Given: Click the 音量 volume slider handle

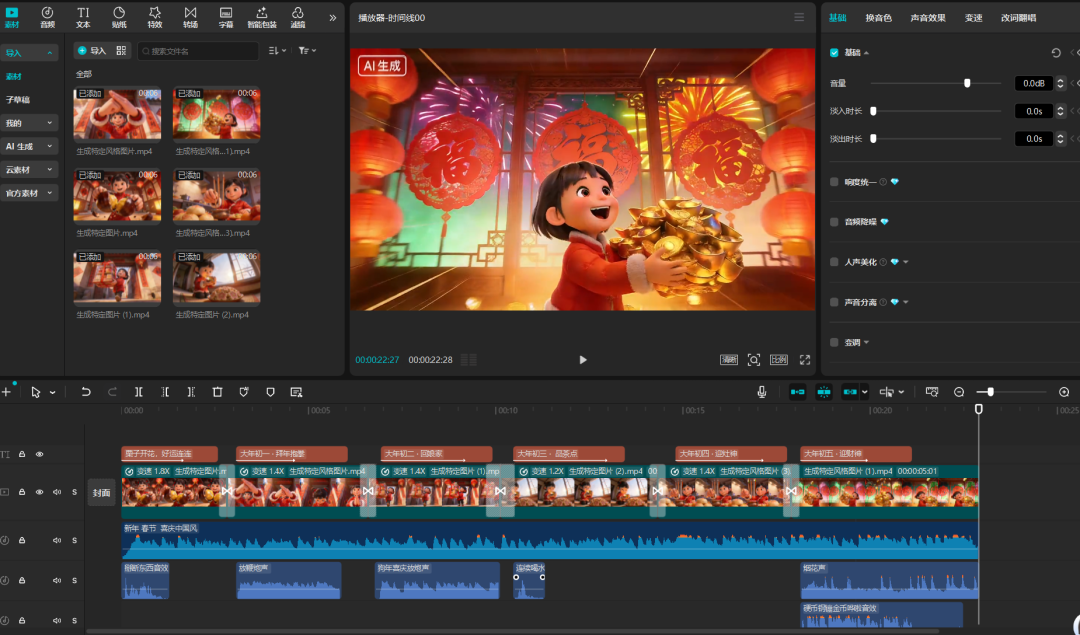Looking at the screenshot, I should (x=967, y=84).
